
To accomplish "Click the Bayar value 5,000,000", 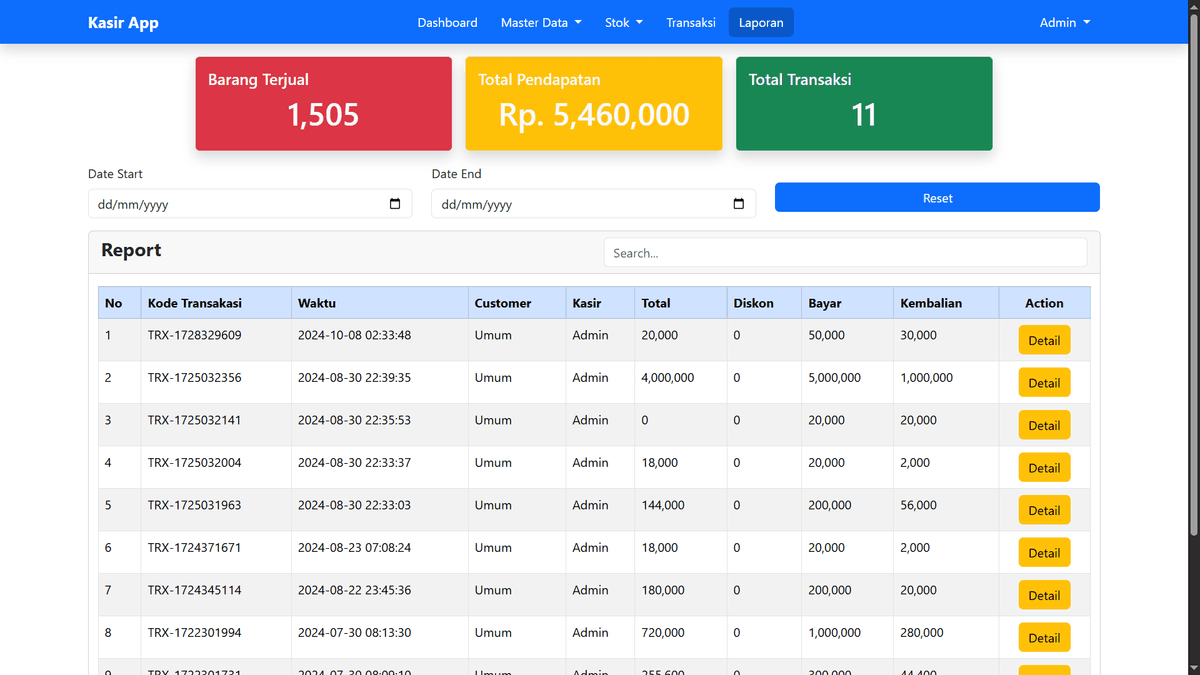I will 835,378.
